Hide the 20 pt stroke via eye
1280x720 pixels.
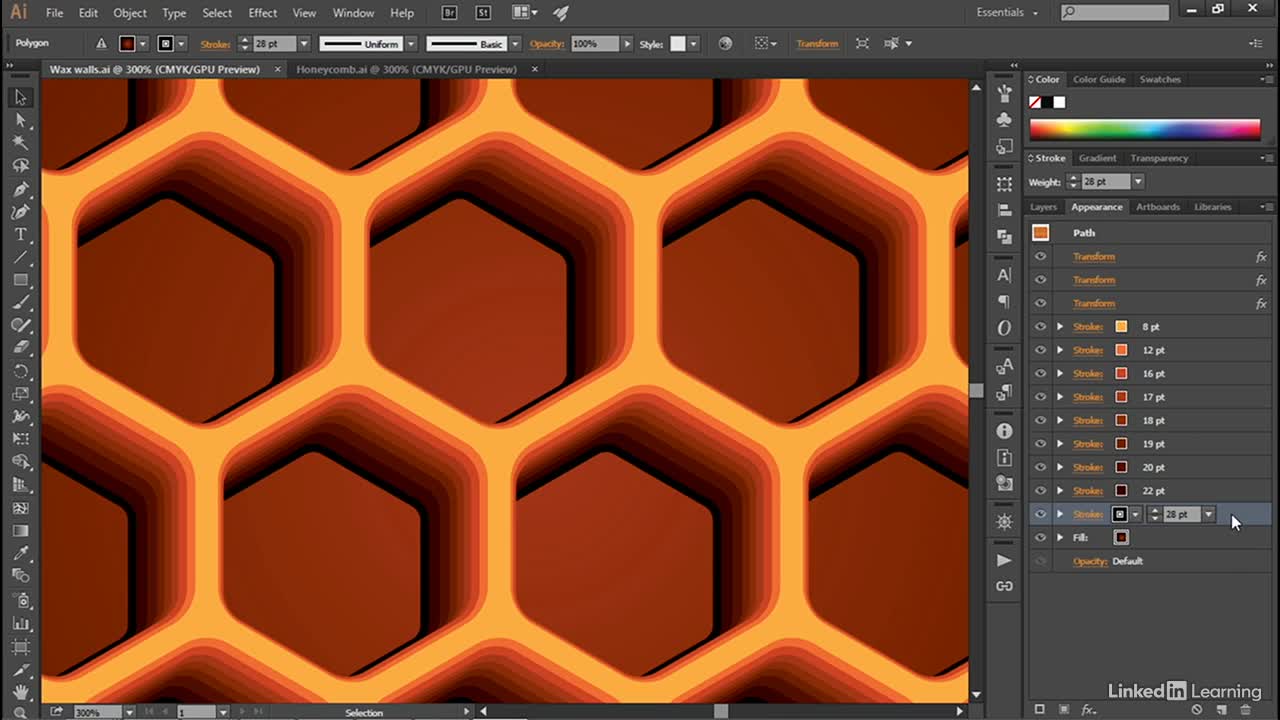point(1041,467)
